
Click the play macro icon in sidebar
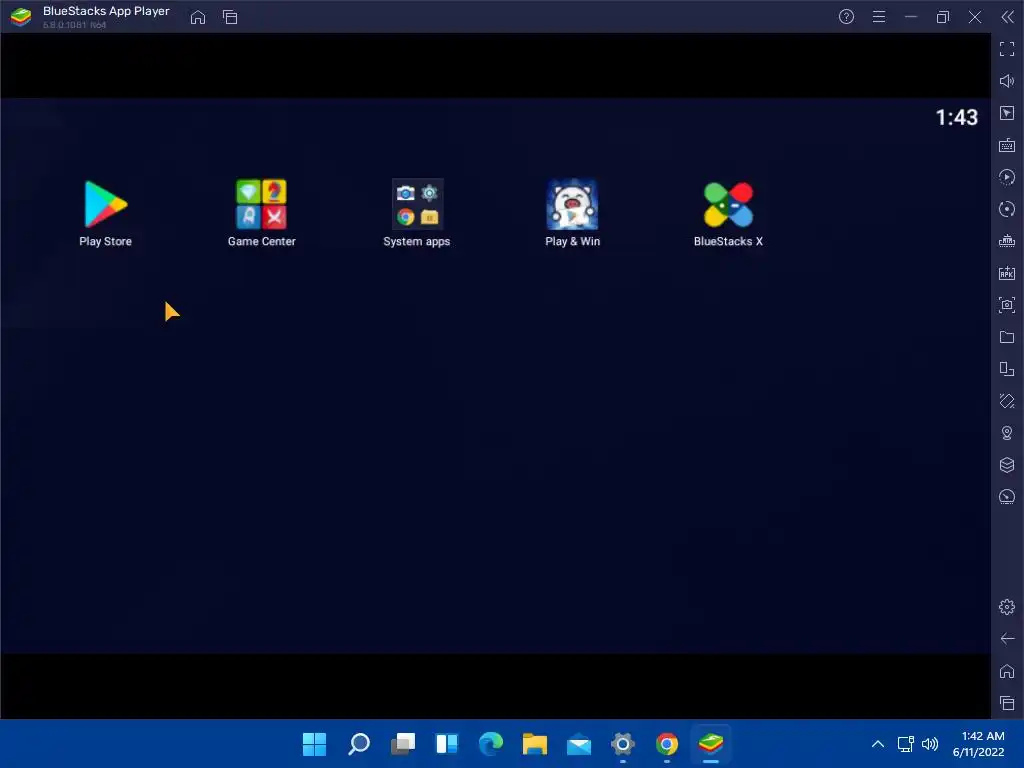coord(1007,177)
